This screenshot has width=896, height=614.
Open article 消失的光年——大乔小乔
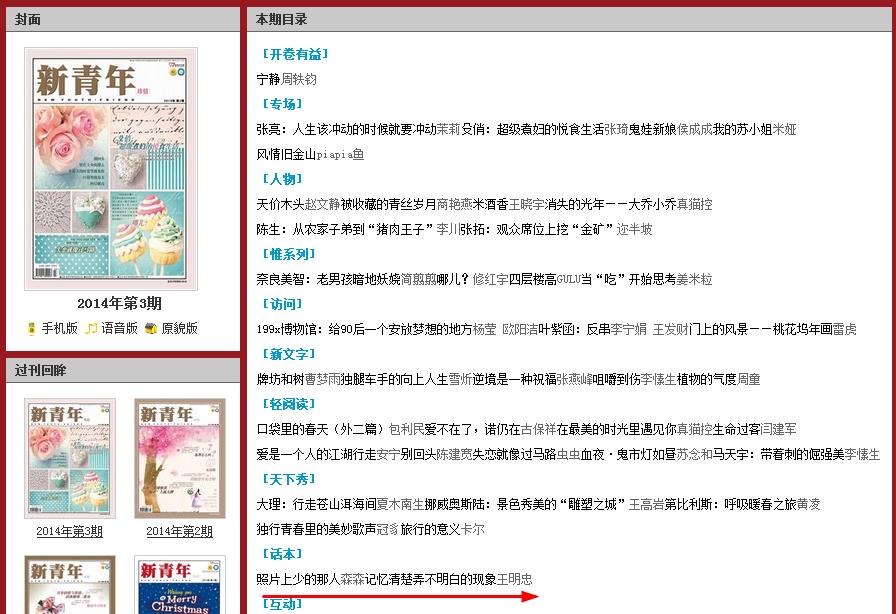(x=610, y=204)
